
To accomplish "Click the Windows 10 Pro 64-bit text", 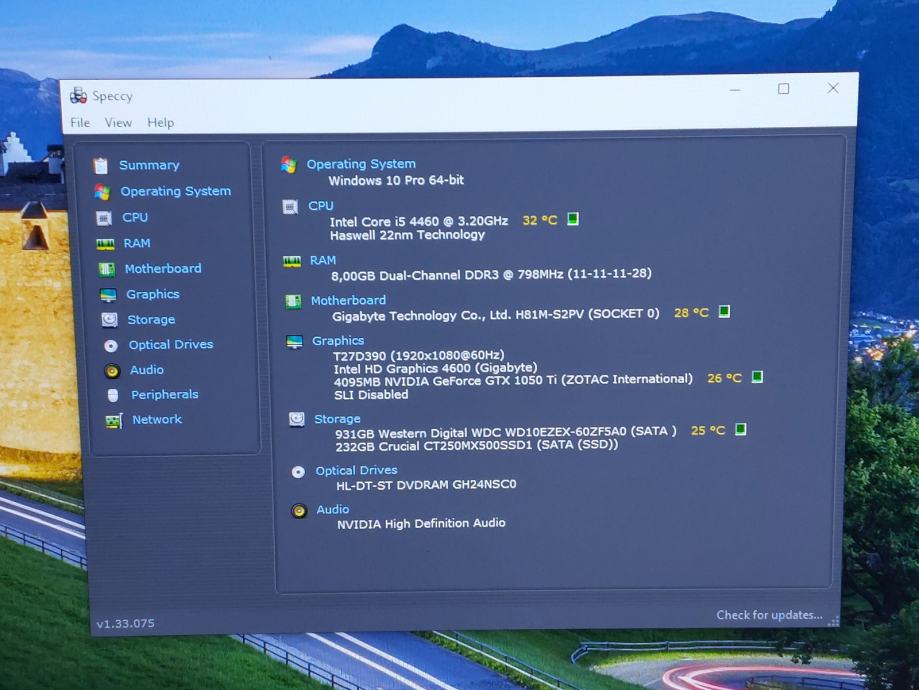I will click(396, 181).
